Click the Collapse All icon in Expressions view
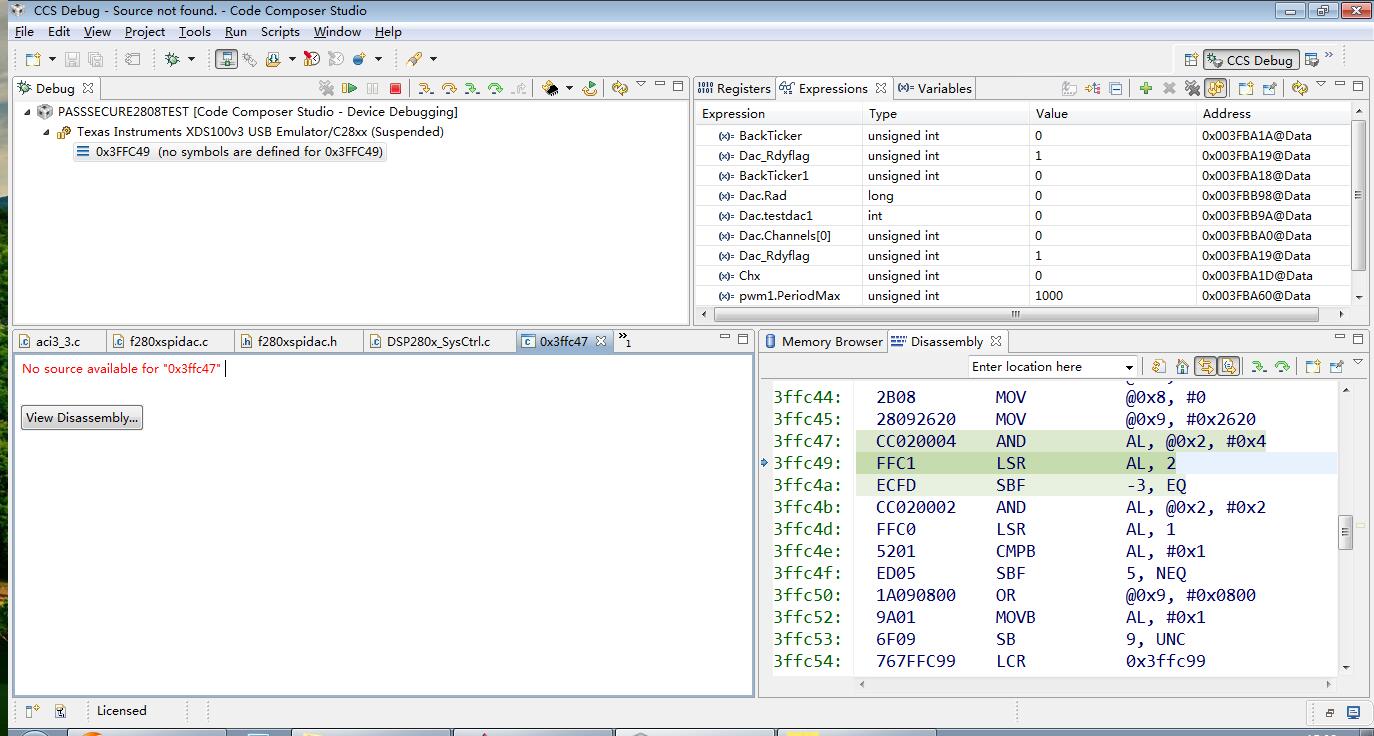Image resolution: width=1374 pixels, height=736 pixels. (1116, 88)
